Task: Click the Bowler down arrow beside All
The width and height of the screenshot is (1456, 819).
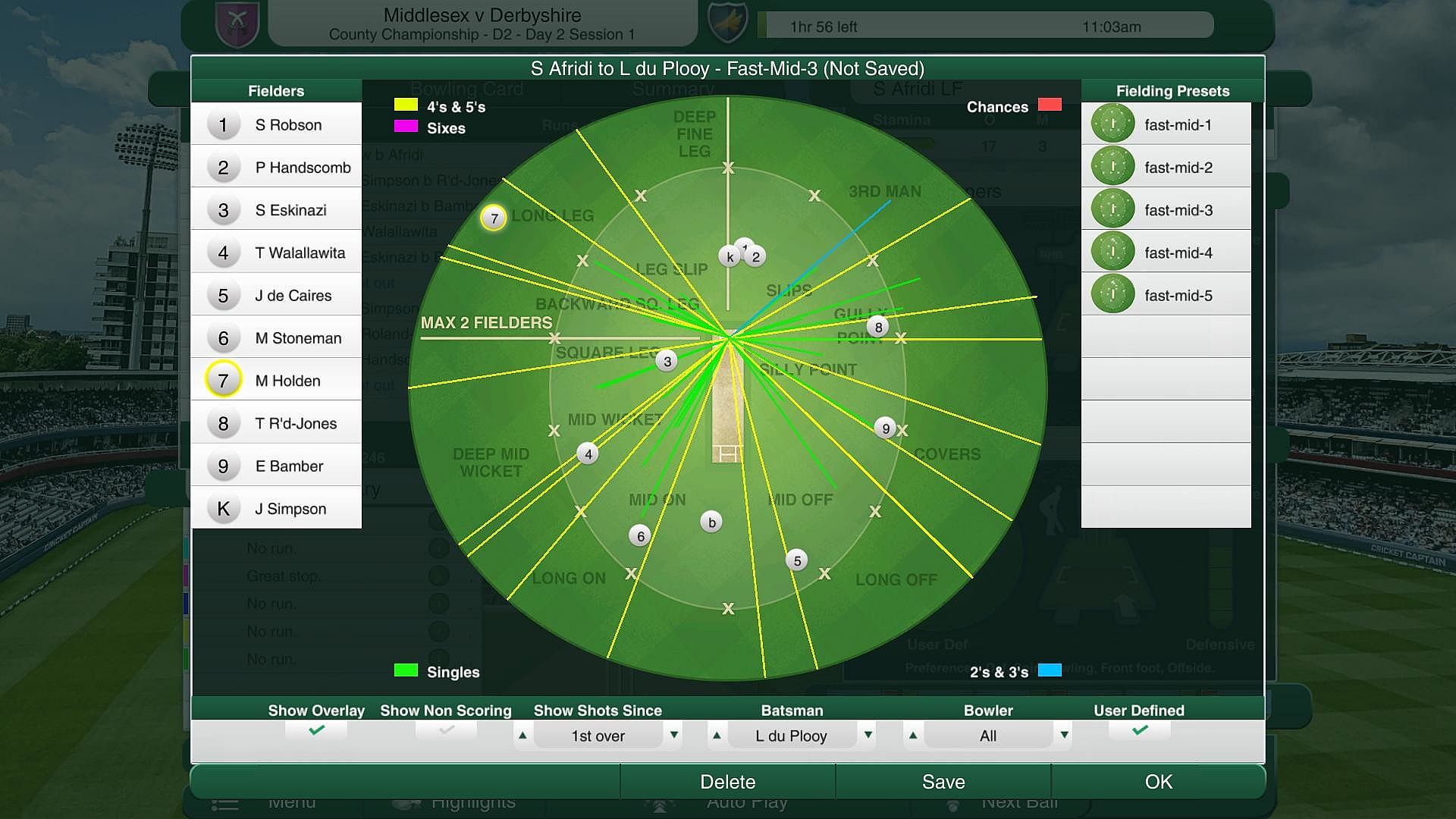Action: (x=1064, y=735)
